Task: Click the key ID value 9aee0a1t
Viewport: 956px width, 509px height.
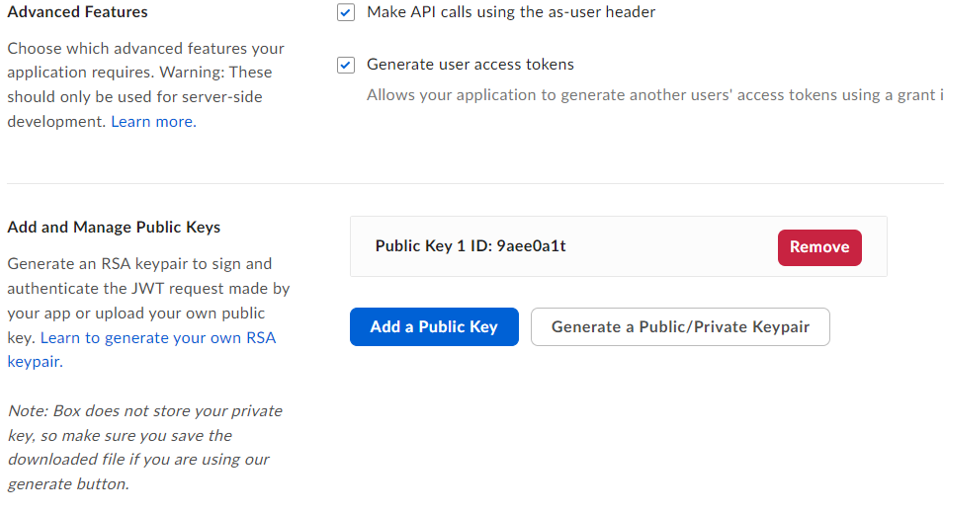Action: (531, 246)
